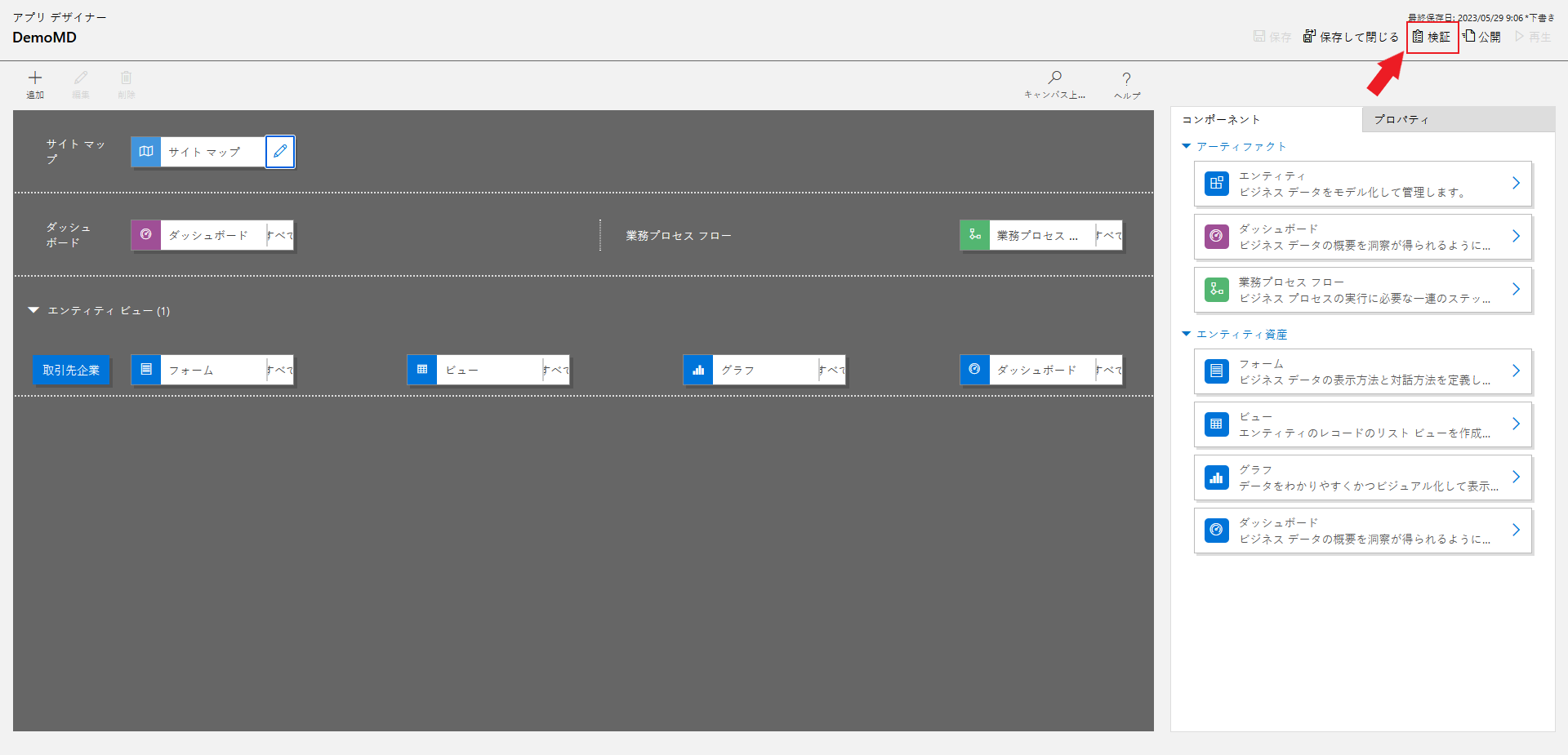Click the 保存 save button
Viewport: 1568px width, 755px height.
(x=1272, y=37)
